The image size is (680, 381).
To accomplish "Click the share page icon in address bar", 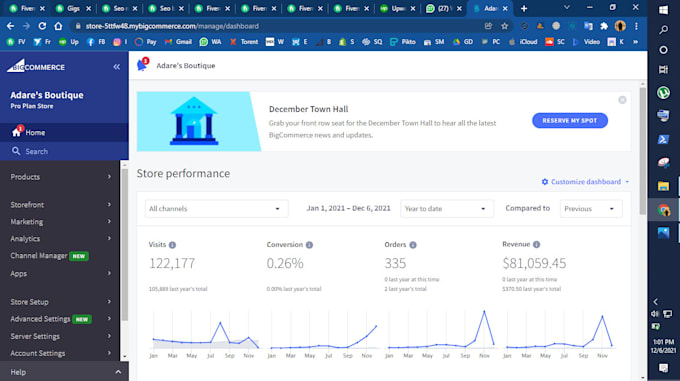I will 488,26.
